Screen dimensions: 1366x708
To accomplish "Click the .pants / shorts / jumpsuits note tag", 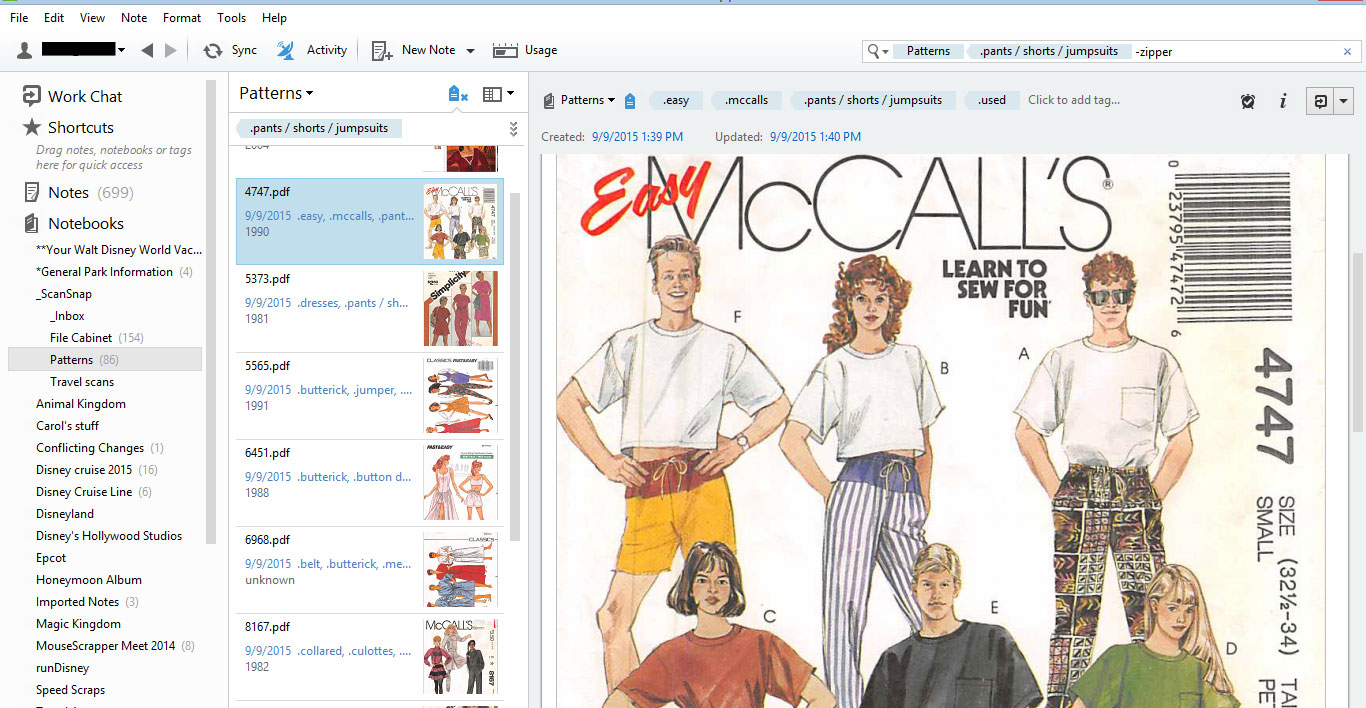I will [873, 100].
